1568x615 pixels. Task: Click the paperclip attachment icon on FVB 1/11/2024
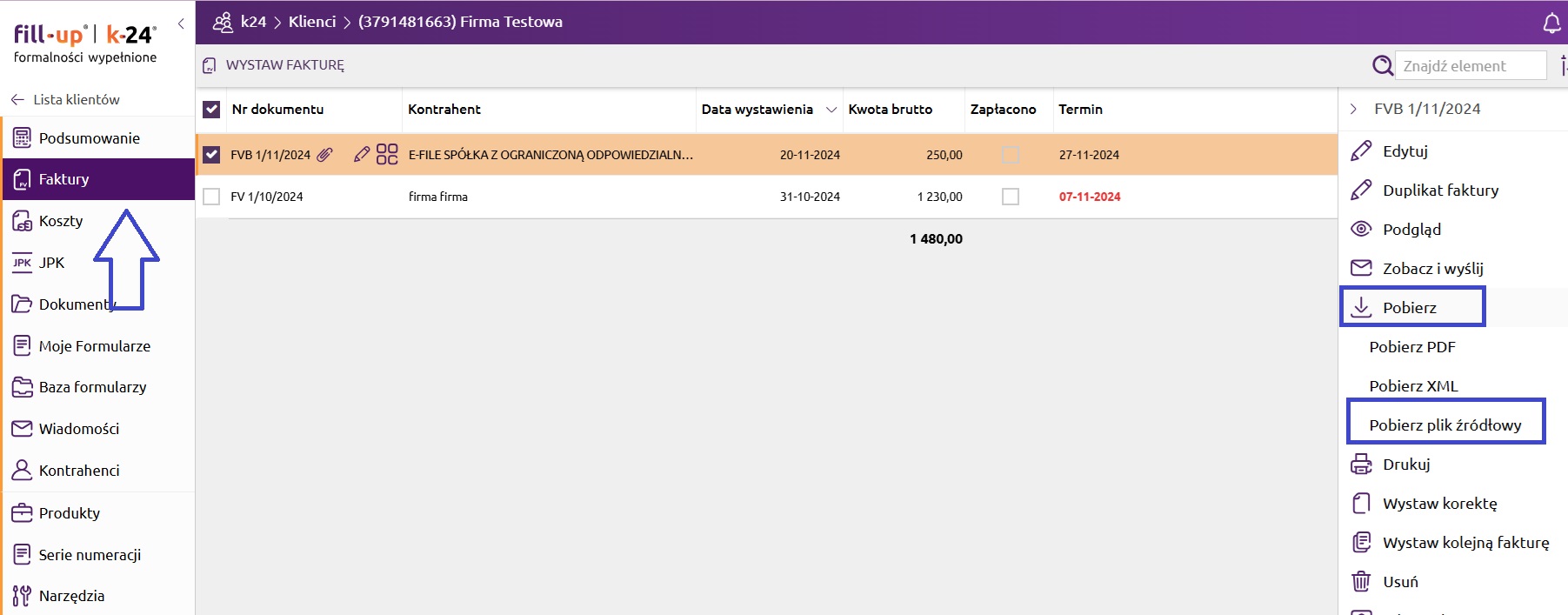pos(324,155)
